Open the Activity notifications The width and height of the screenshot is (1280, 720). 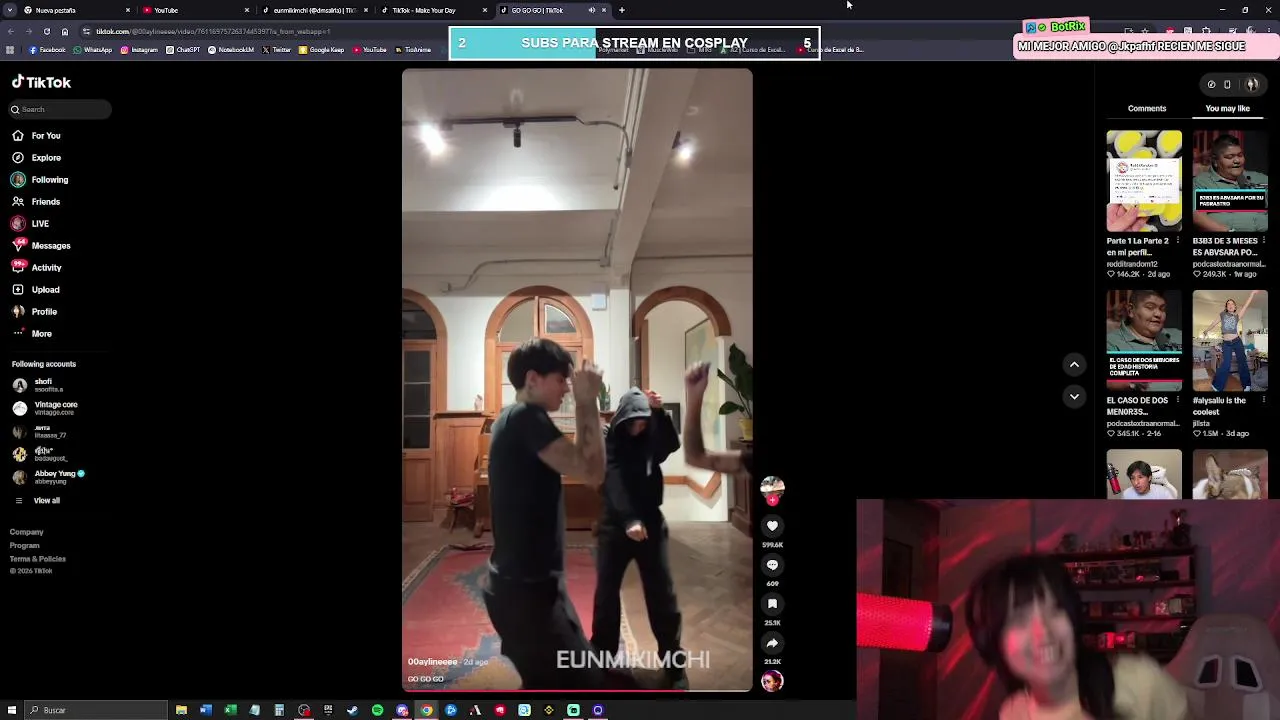point(37,268)
